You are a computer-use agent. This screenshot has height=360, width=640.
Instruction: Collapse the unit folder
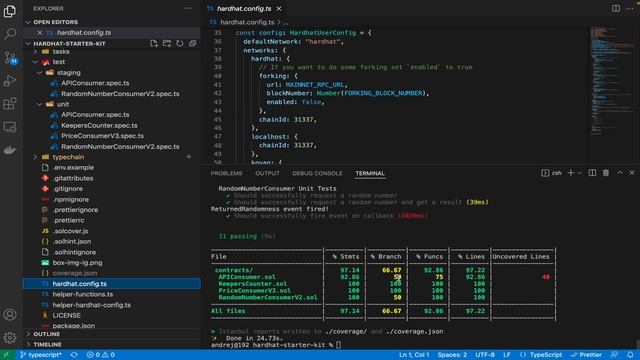point(111,104)
